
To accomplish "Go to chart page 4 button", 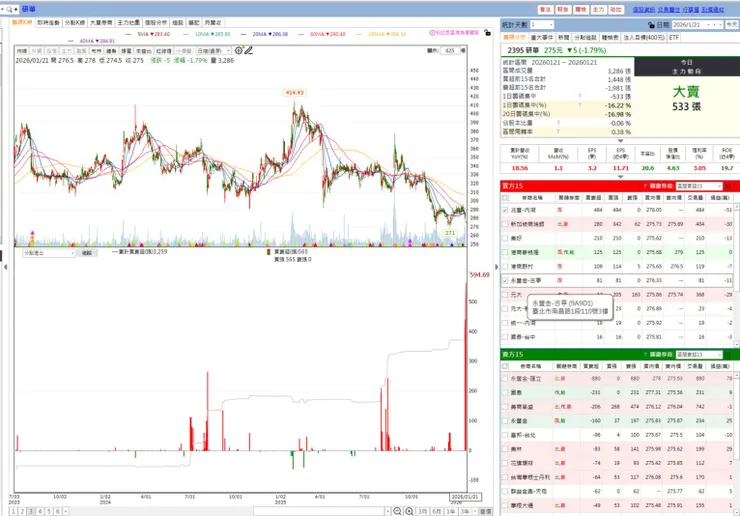I will pos(40,511).
